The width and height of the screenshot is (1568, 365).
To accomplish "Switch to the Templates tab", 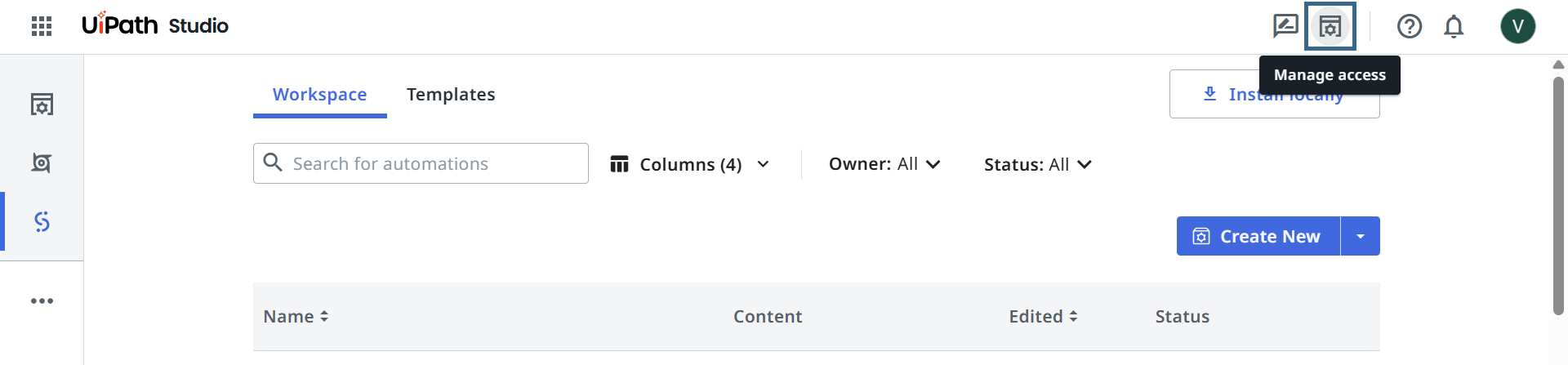I will click(x=451, y=95).
